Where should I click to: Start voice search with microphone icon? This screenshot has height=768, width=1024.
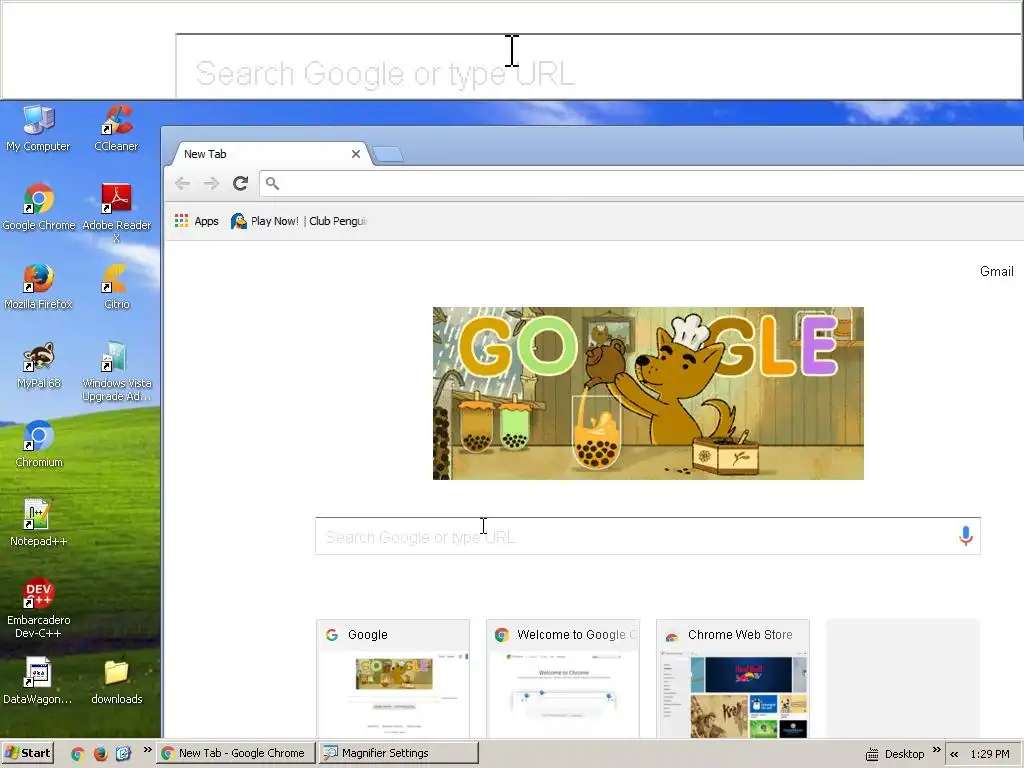(x=965, y=536)
